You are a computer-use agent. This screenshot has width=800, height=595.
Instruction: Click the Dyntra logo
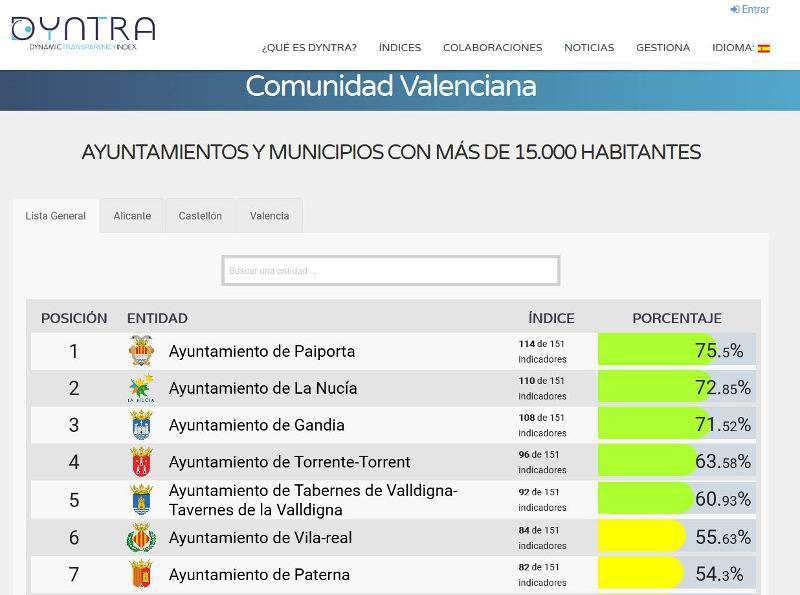[x=83, y=33]
